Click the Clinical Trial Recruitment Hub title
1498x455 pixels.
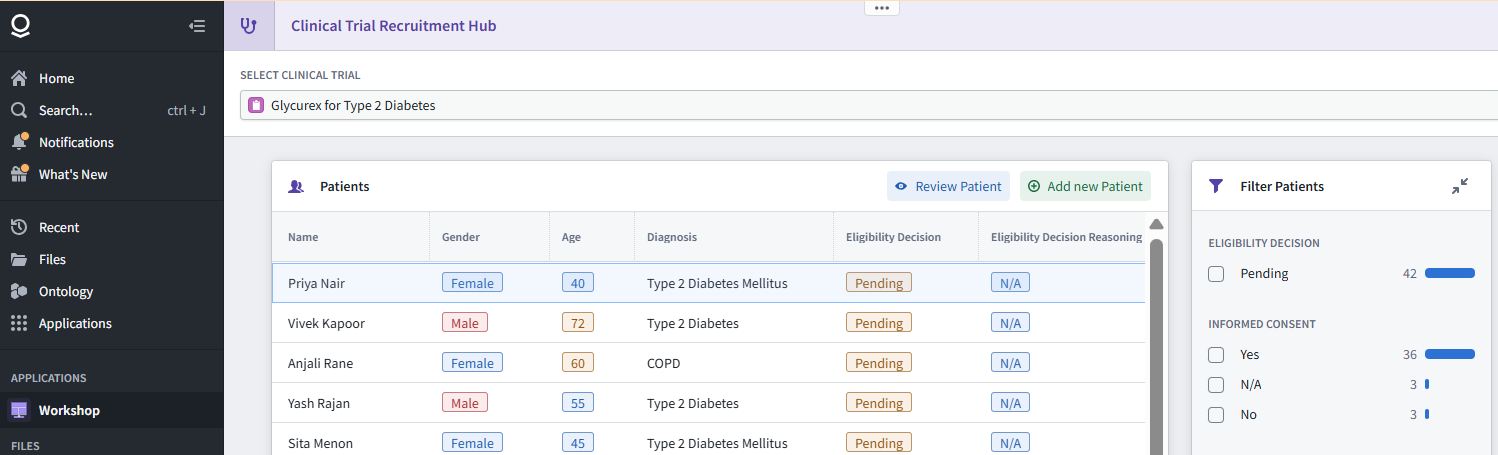394,26
